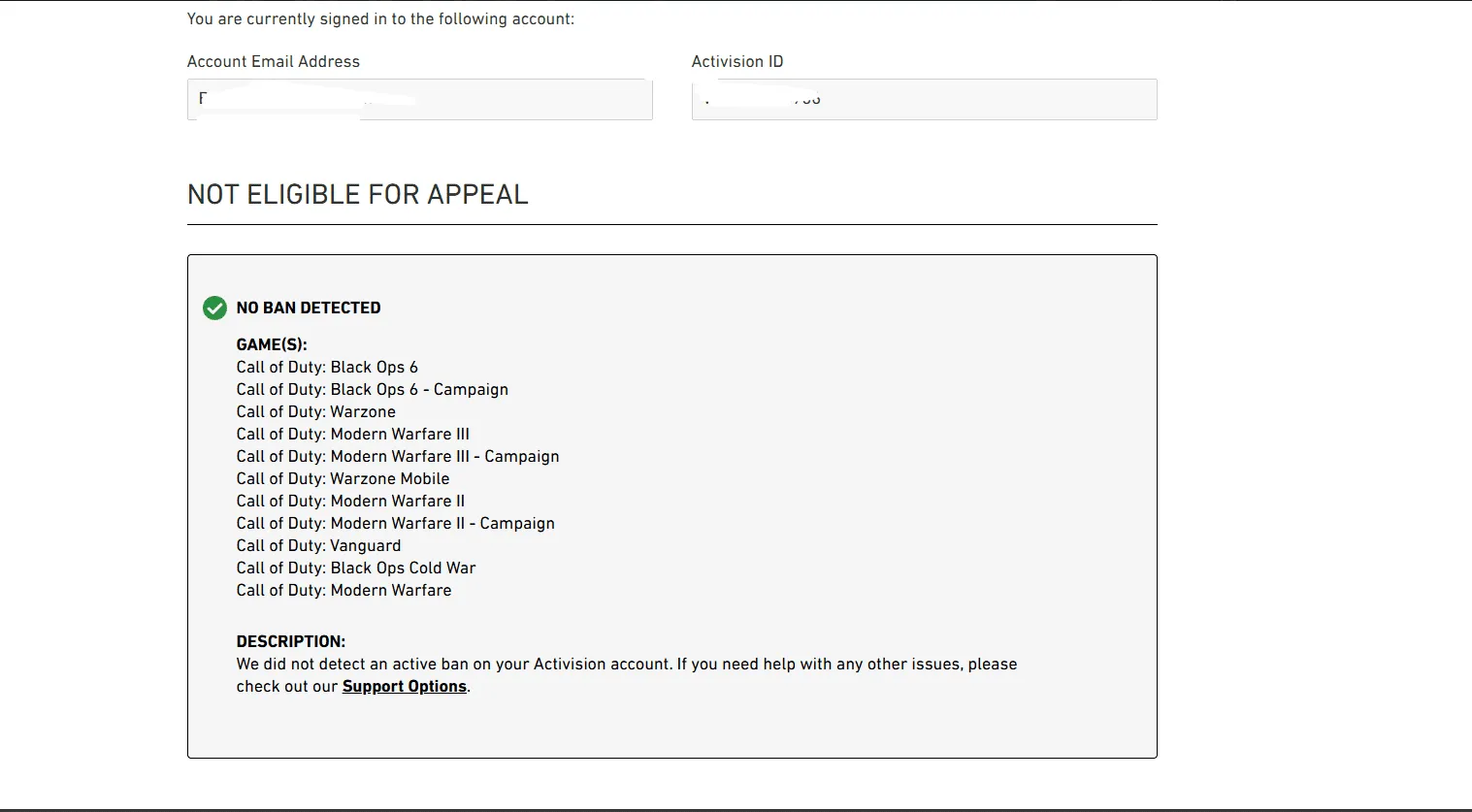
Task: Click the Modern Warfare III game entry
Action: (x=352, y=434)
